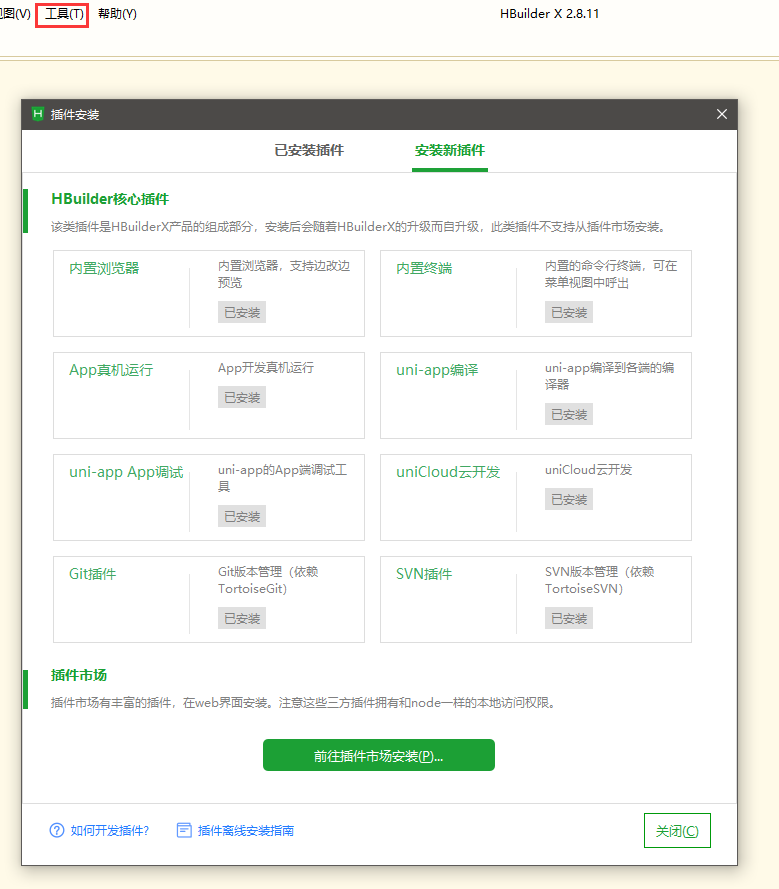
Task: Open the 视图(V) menu
Action: point(15,14)
